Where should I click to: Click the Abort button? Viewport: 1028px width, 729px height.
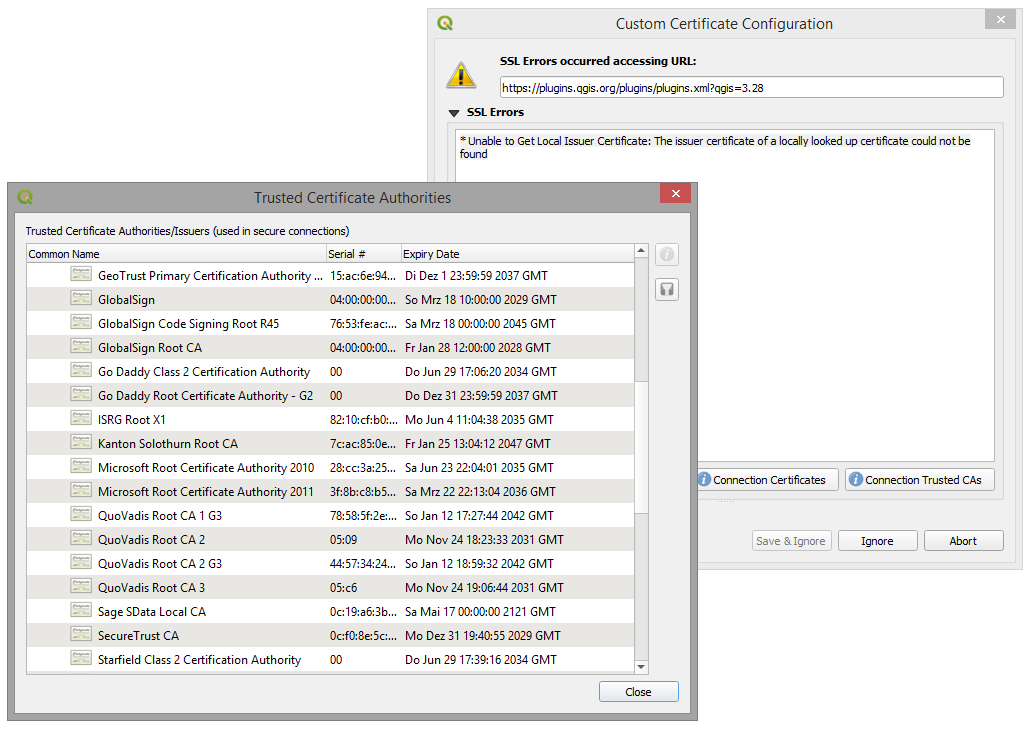[x=962, y=540]
